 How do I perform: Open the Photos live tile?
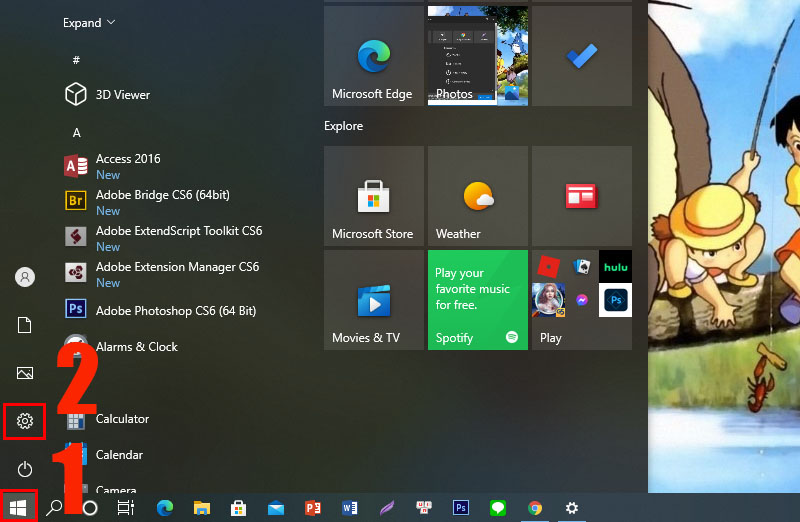click(x=478, y=56)
